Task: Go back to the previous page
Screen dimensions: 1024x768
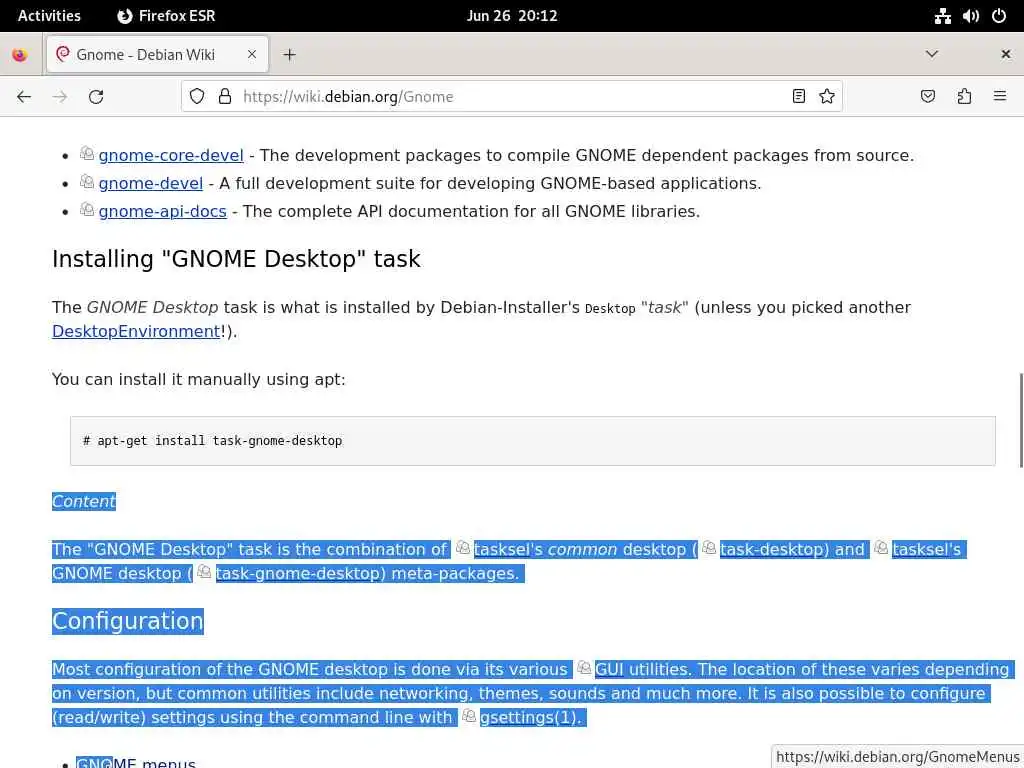Action: [x=24, y=97]
